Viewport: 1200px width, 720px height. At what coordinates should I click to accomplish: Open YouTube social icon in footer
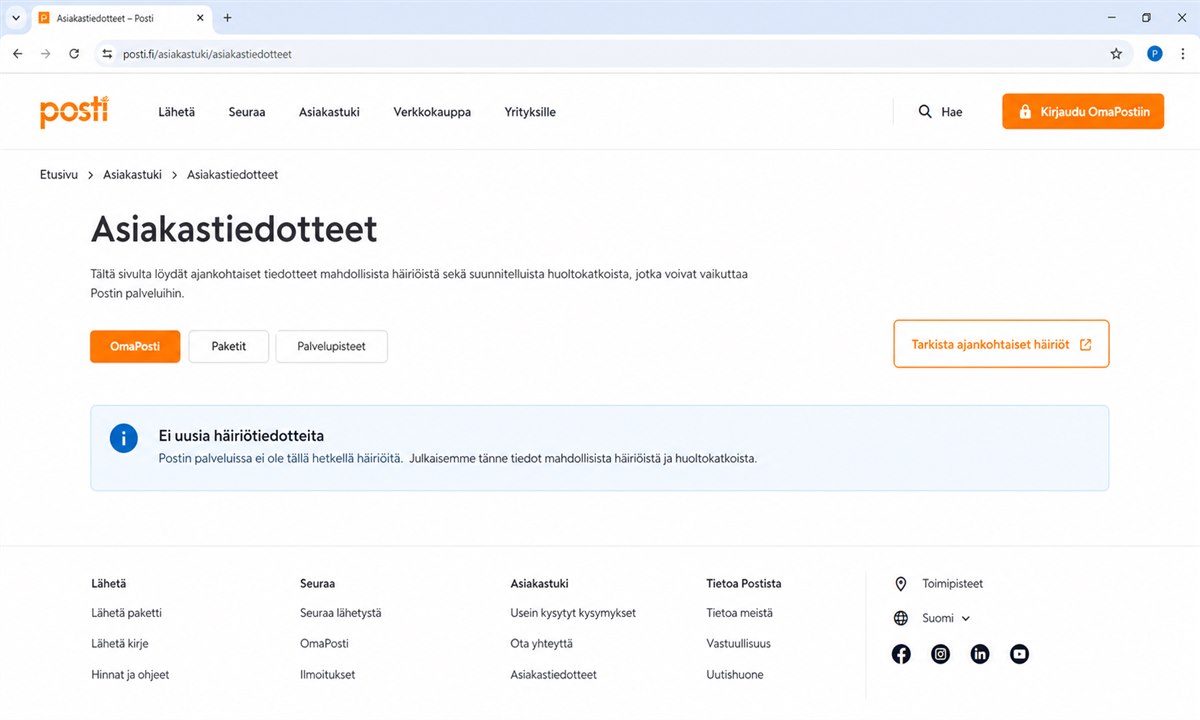pos(1019,654)
